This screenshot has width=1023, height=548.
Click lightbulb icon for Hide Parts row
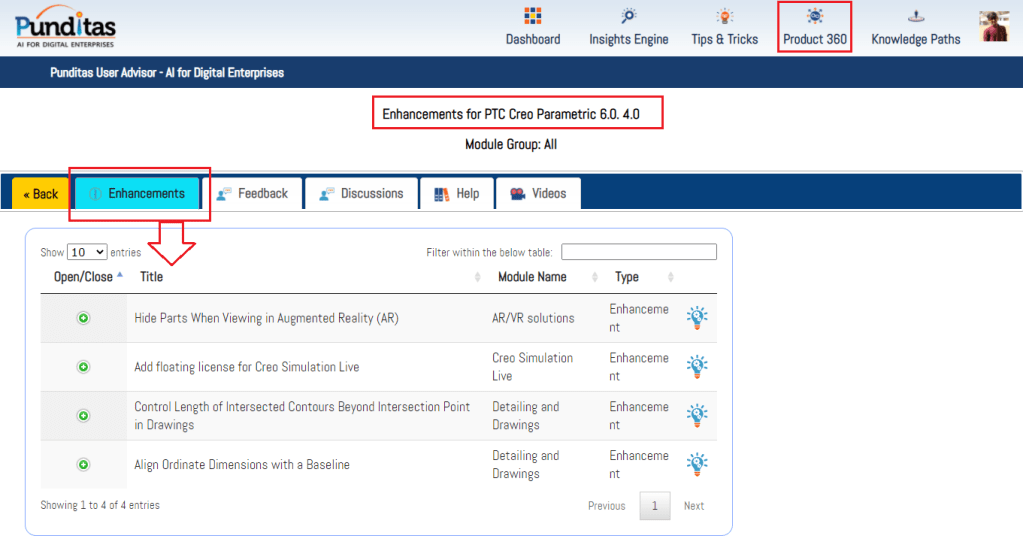click(x=697, y=318)
